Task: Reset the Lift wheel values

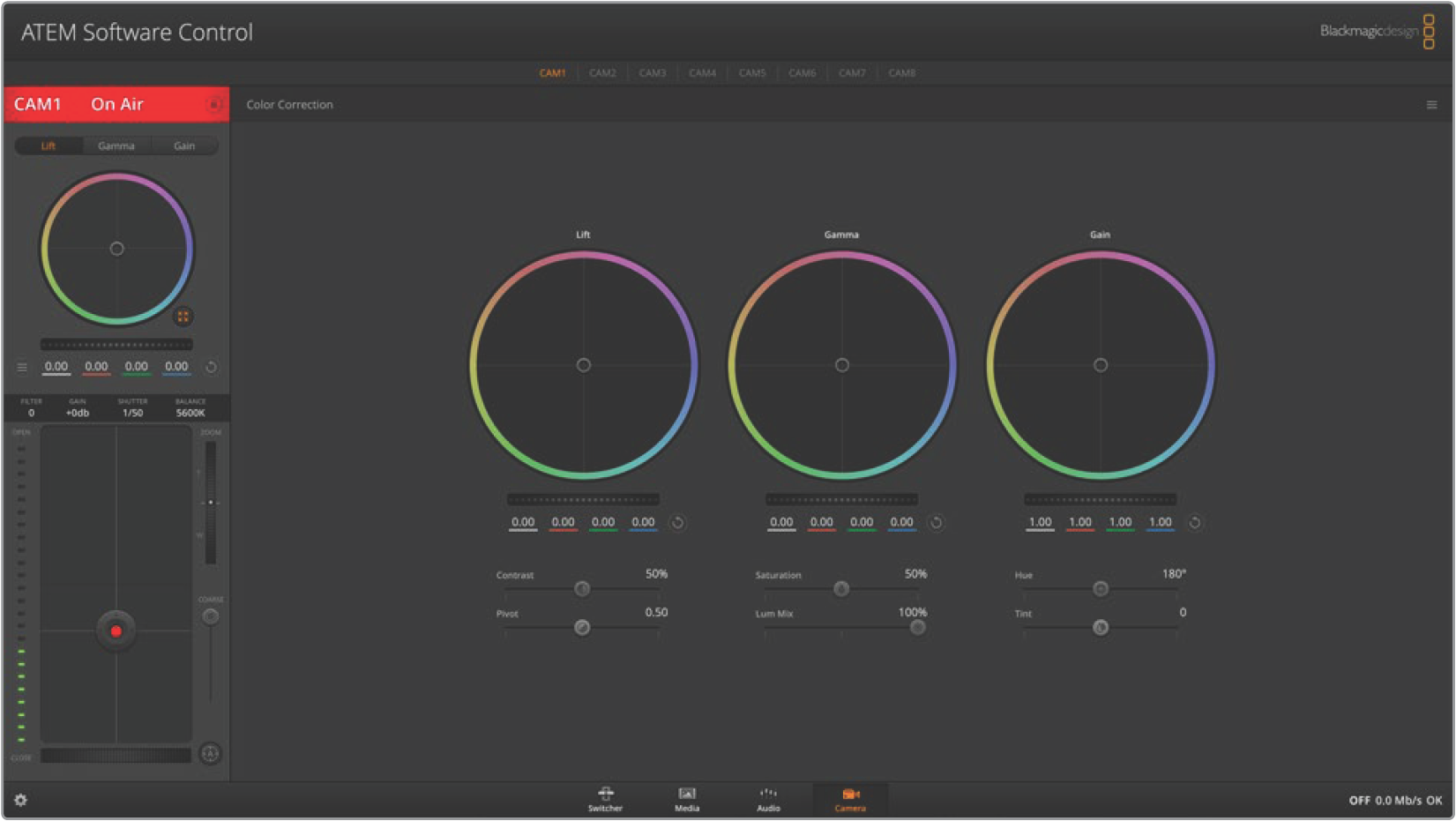Action: click(x=677, y=523)
